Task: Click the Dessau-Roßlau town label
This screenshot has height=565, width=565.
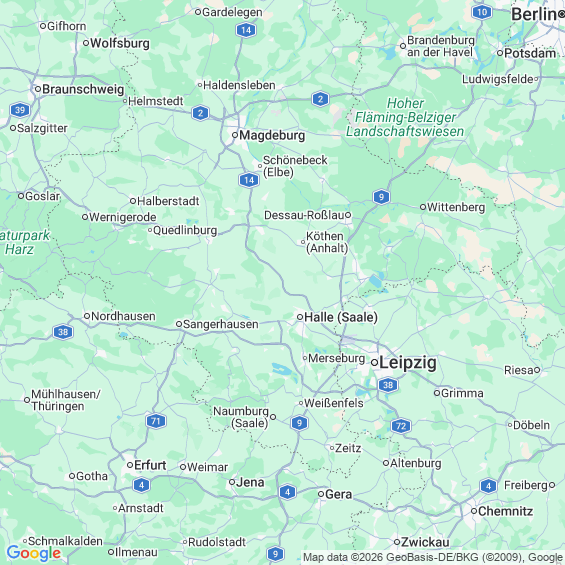Action: pos(304,215)
